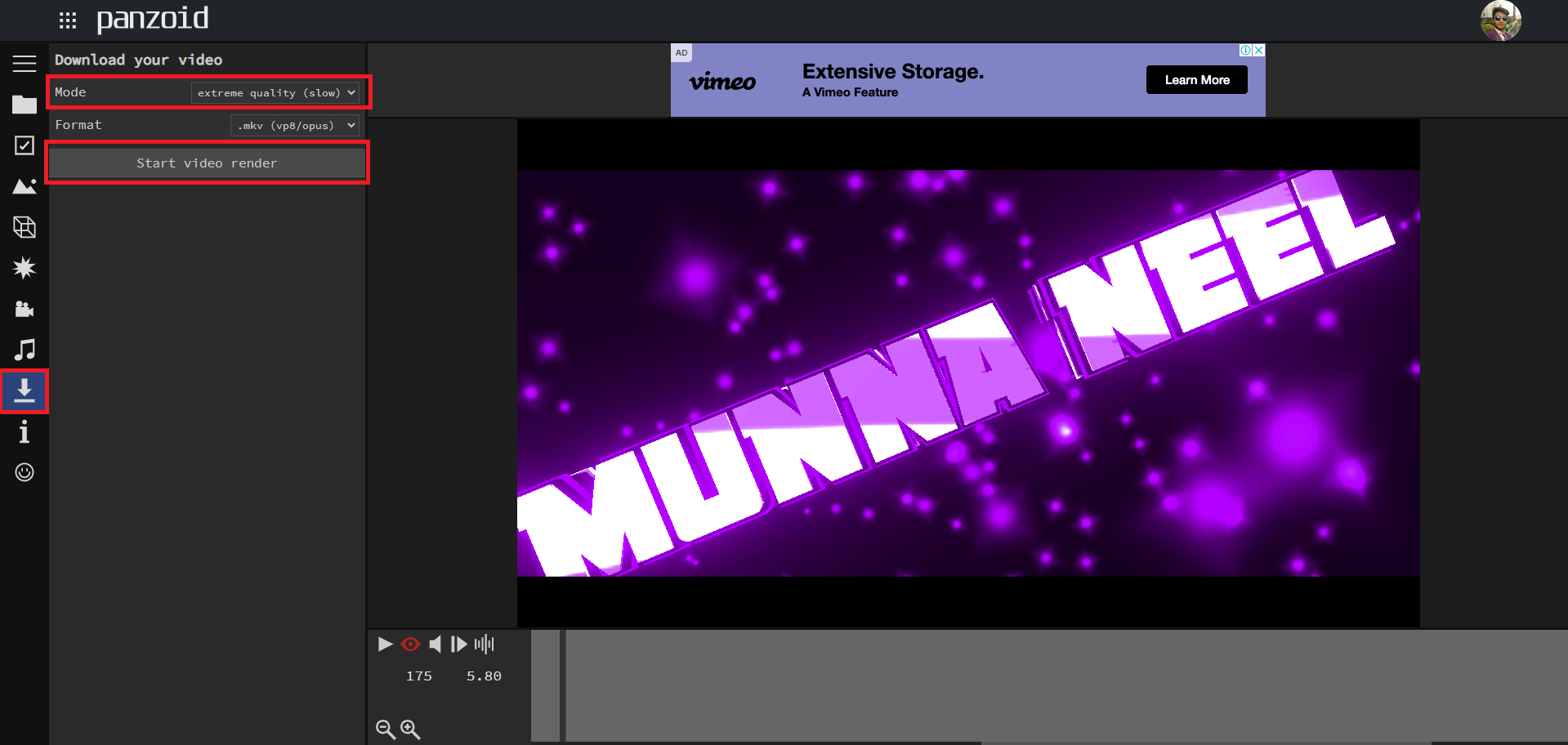This screenshot has width=1568, height=745.
Task: Open the video camera settings panel
Action: point(25,309)
